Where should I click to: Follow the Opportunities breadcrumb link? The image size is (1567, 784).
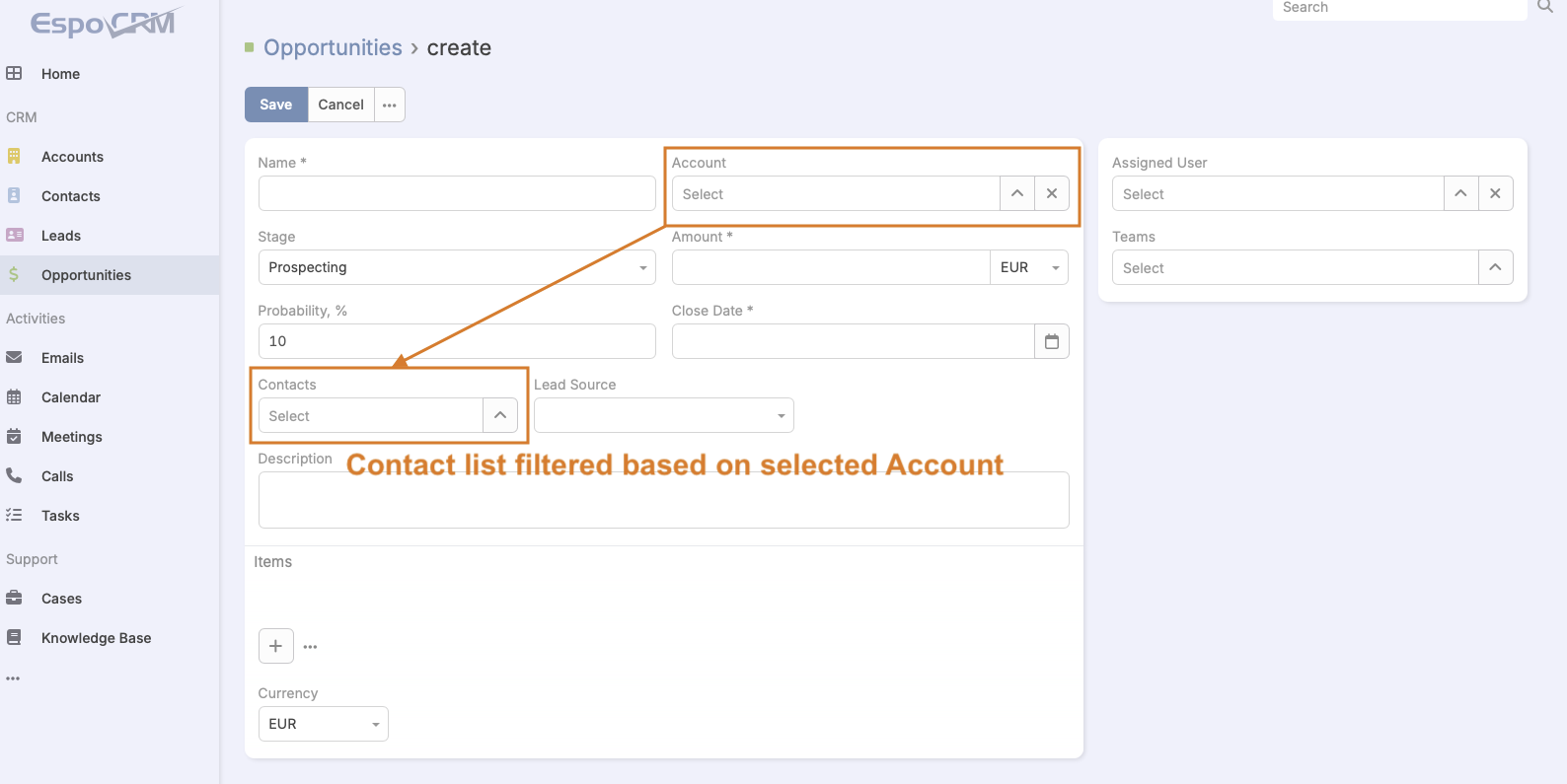point(333,47)
